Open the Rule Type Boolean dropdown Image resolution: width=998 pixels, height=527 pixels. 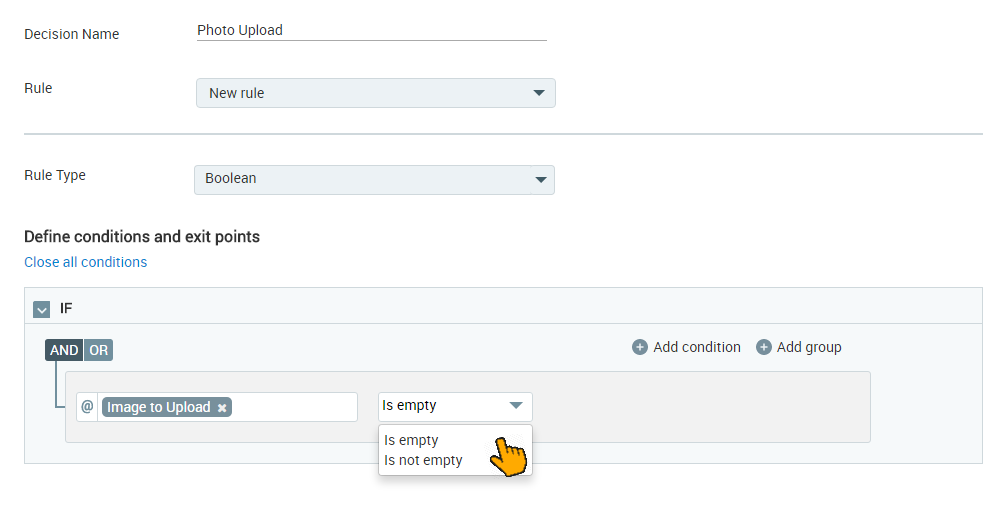click(374, 179)
